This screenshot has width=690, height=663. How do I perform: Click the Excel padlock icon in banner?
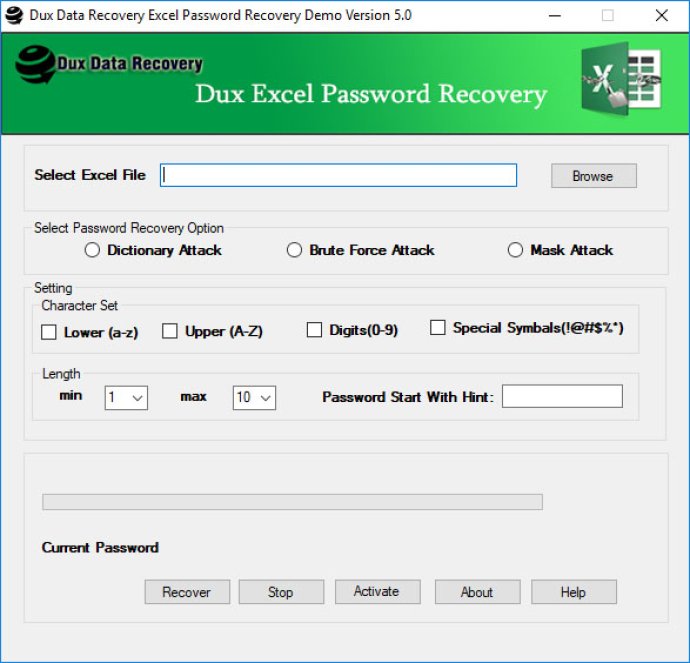[x=621, y=79]
